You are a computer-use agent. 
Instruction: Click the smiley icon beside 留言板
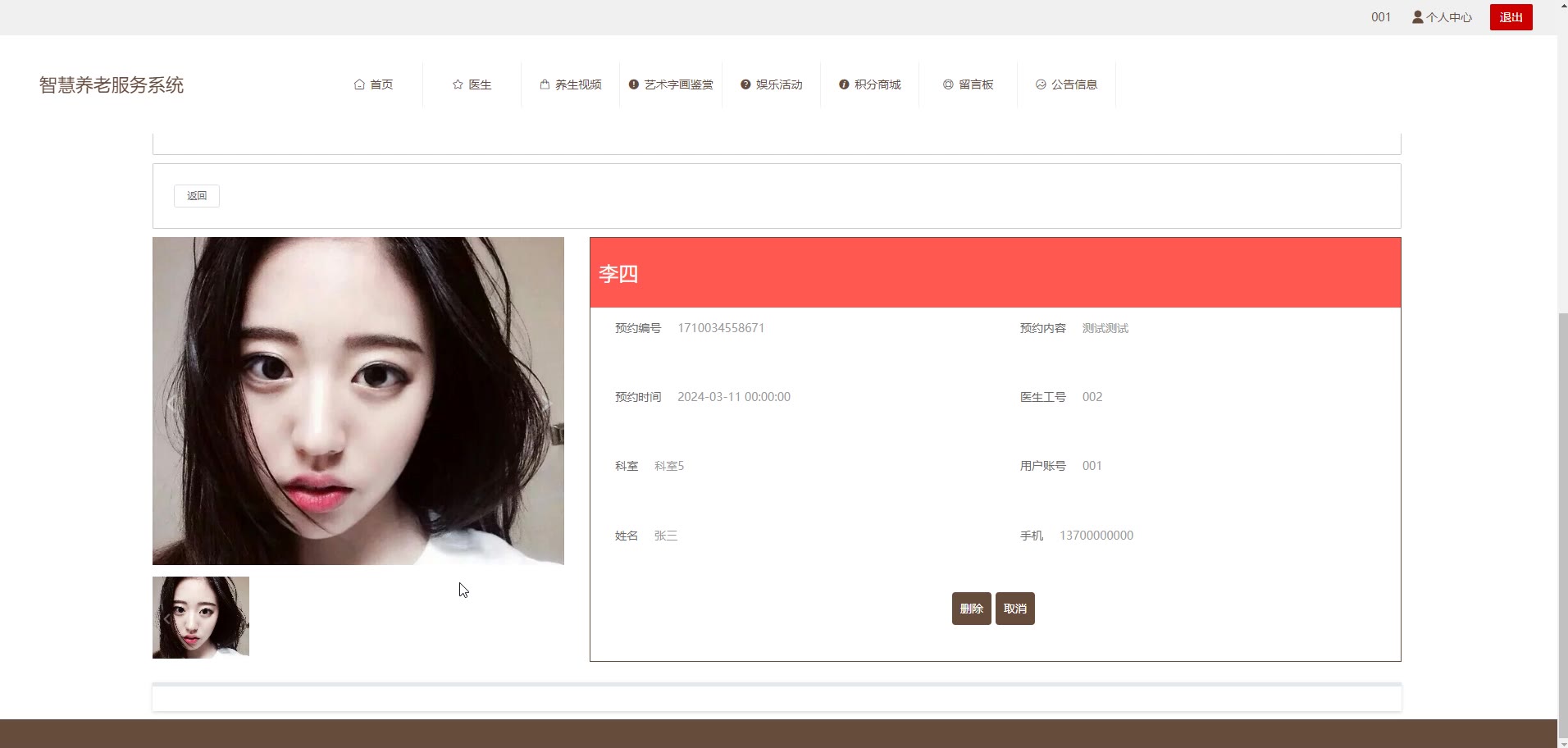point(948,84)
